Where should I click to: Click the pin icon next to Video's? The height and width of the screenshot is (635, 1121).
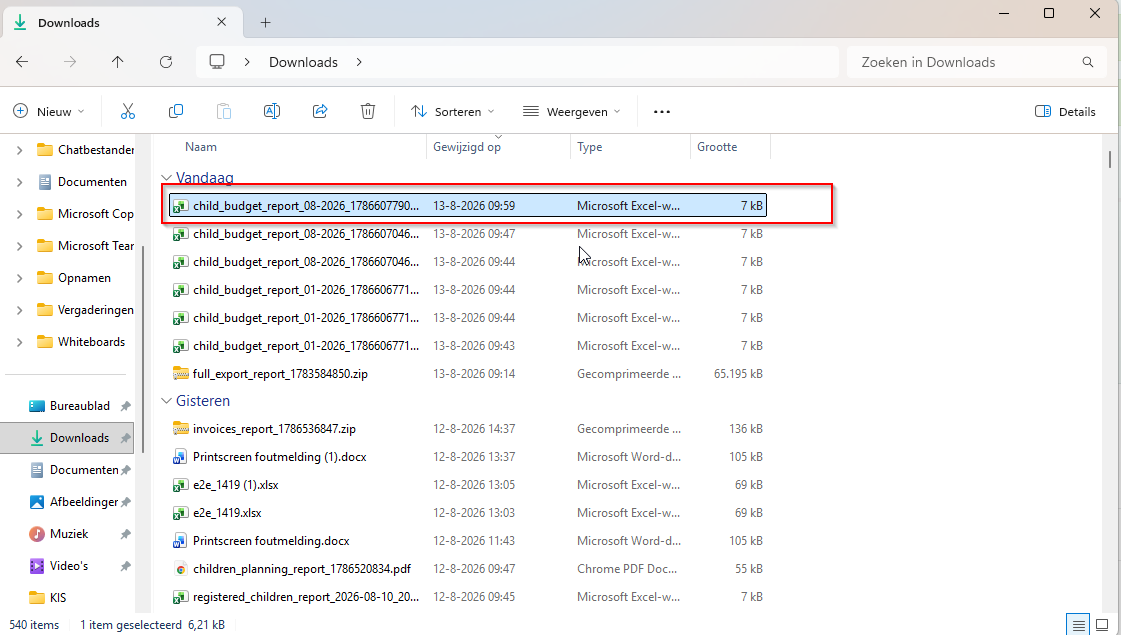click(126, 566)
